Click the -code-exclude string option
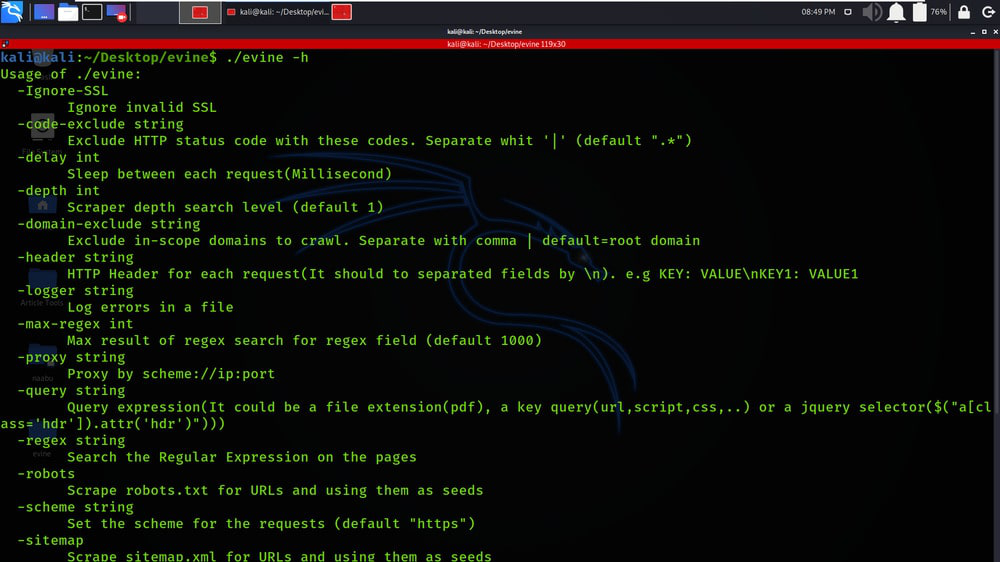The width and height of the screenshot is (1000, 562). [x=100, y=124]
